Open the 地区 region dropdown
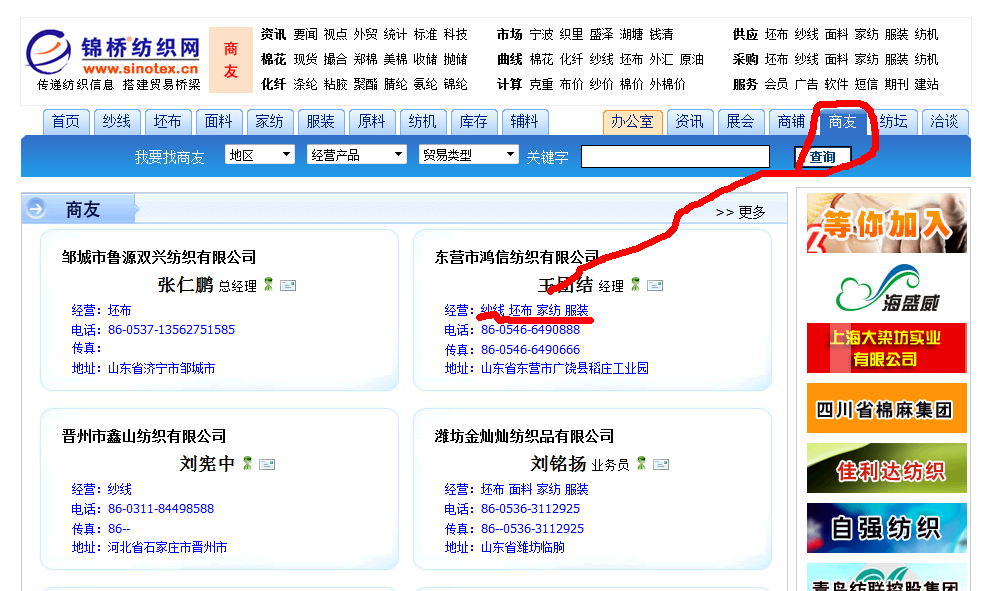This screenshot has width=1007, height=591. point(260,155)
